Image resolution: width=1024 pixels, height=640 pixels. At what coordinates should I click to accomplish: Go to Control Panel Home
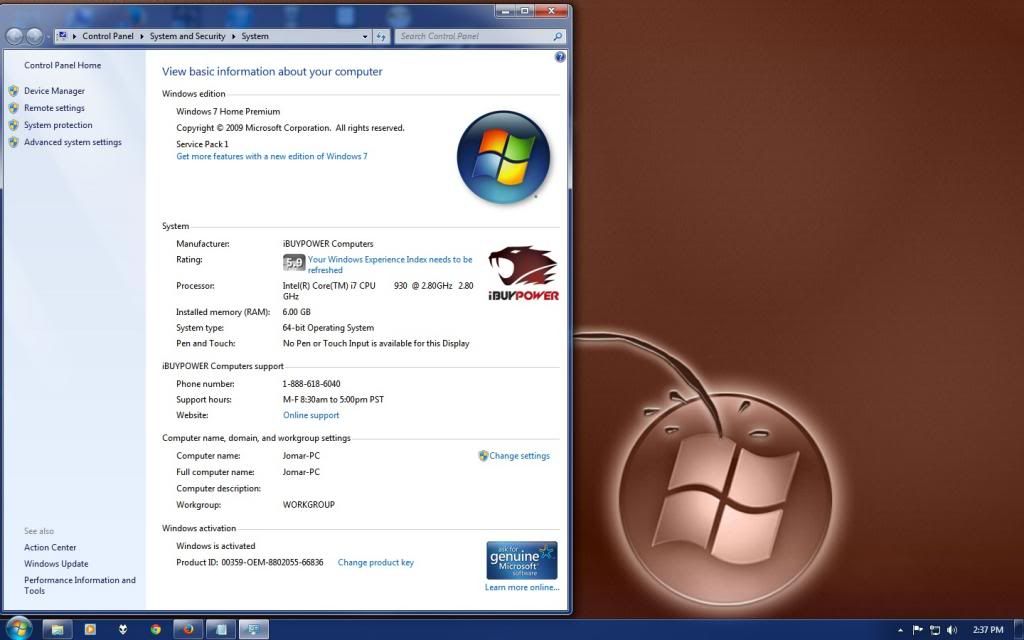[62, 66]
